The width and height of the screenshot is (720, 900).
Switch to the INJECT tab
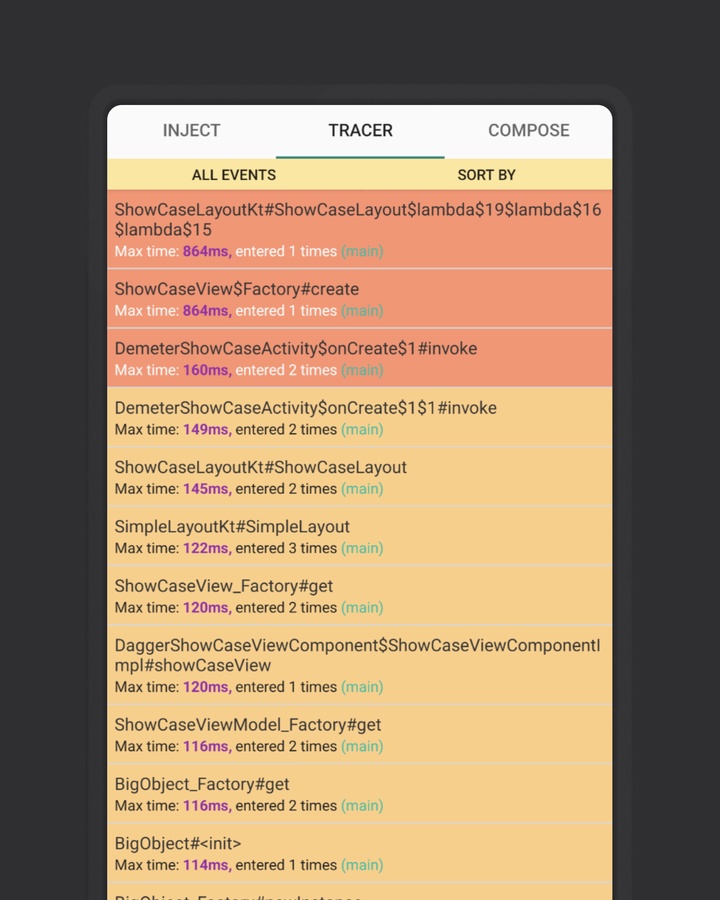pos(191,130)
